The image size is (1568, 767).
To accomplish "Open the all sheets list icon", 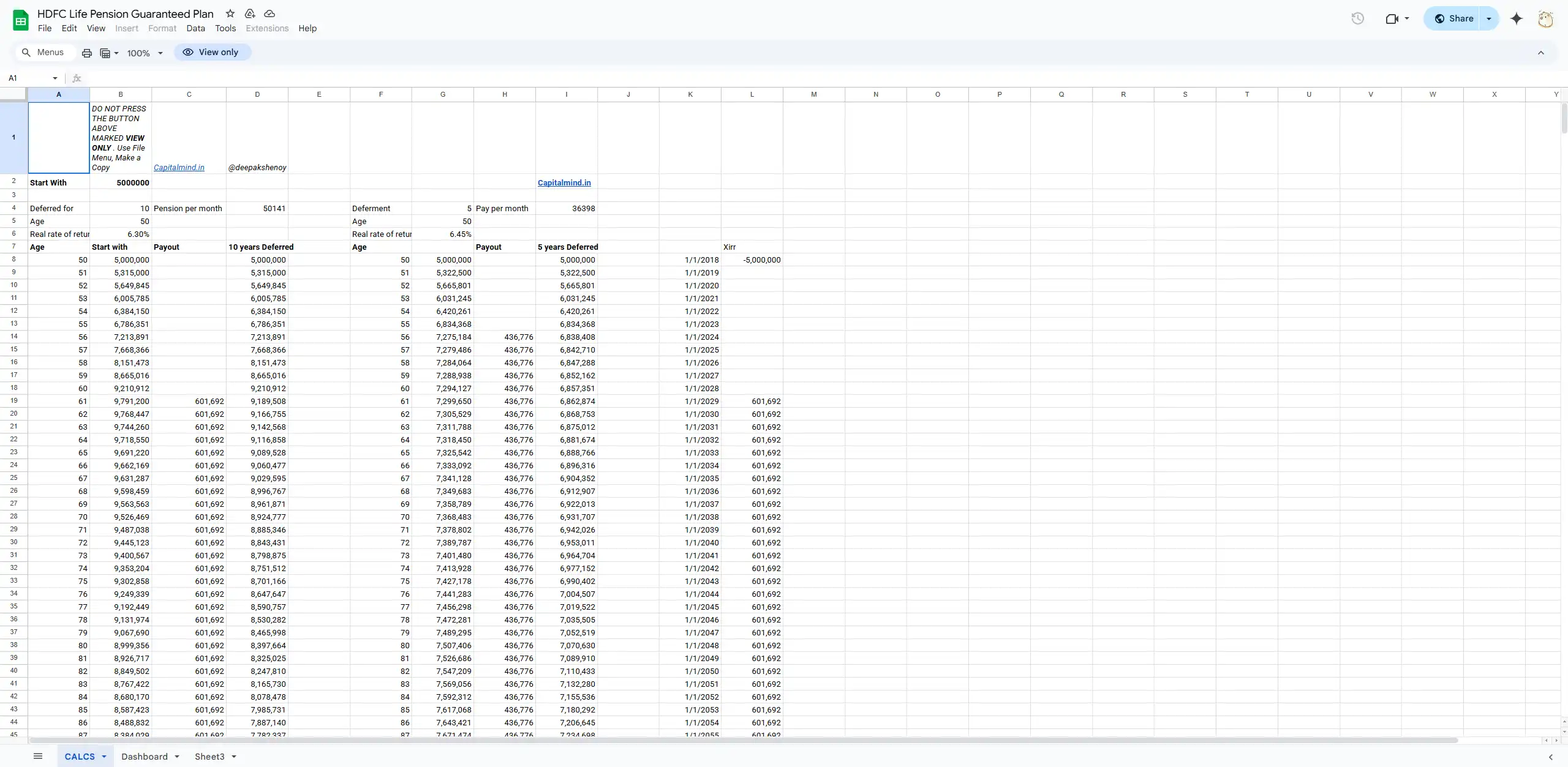I will click(x=38, y=756).
